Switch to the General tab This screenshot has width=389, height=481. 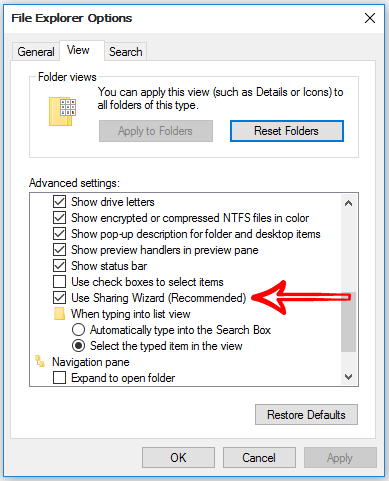[x=36, y=52]
